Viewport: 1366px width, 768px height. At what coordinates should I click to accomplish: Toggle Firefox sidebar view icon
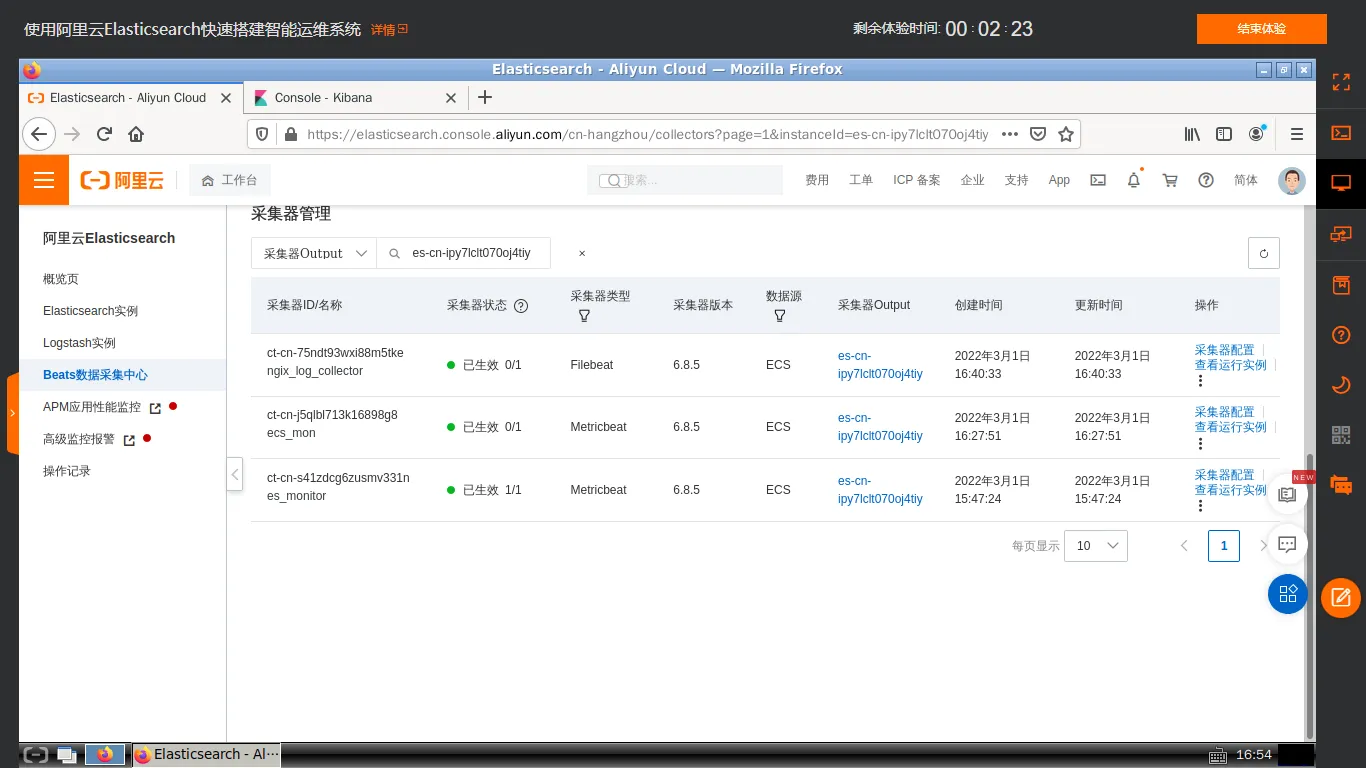click(x=1224, y=134)
